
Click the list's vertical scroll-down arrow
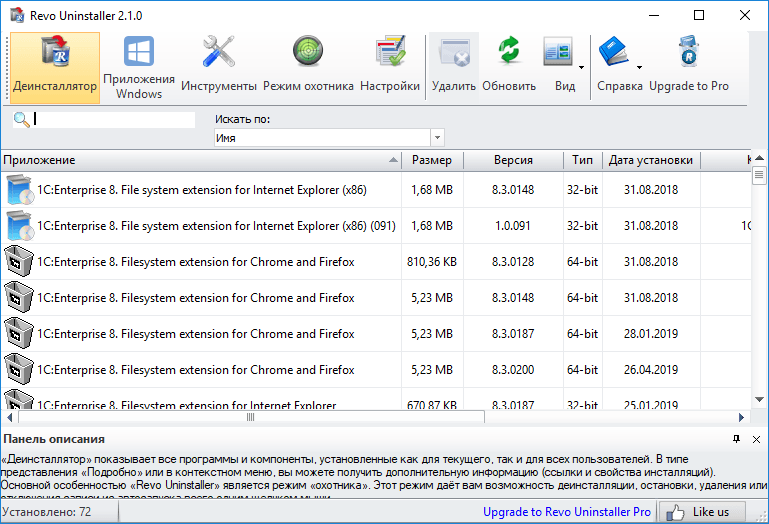pyautogui.click(x=759, y=399)
